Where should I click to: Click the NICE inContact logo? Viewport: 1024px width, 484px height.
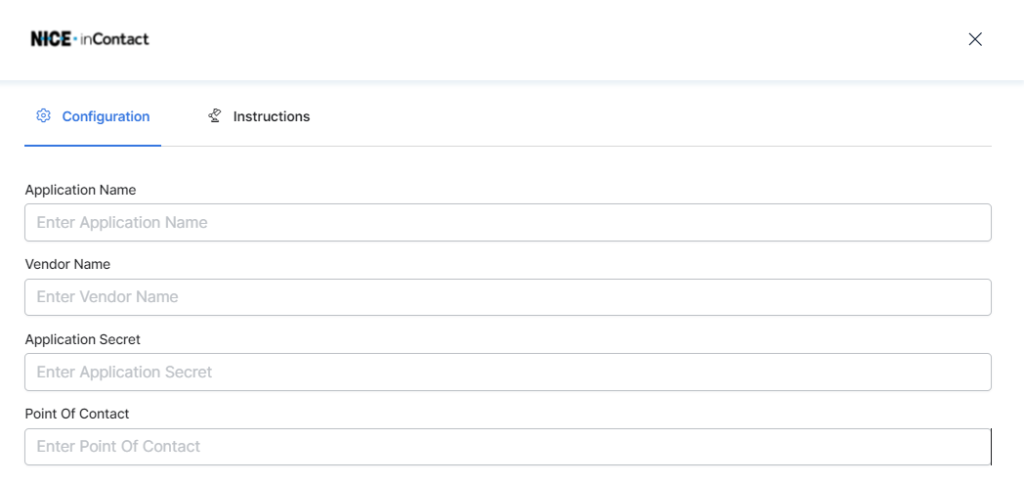(x=90, y=39)
